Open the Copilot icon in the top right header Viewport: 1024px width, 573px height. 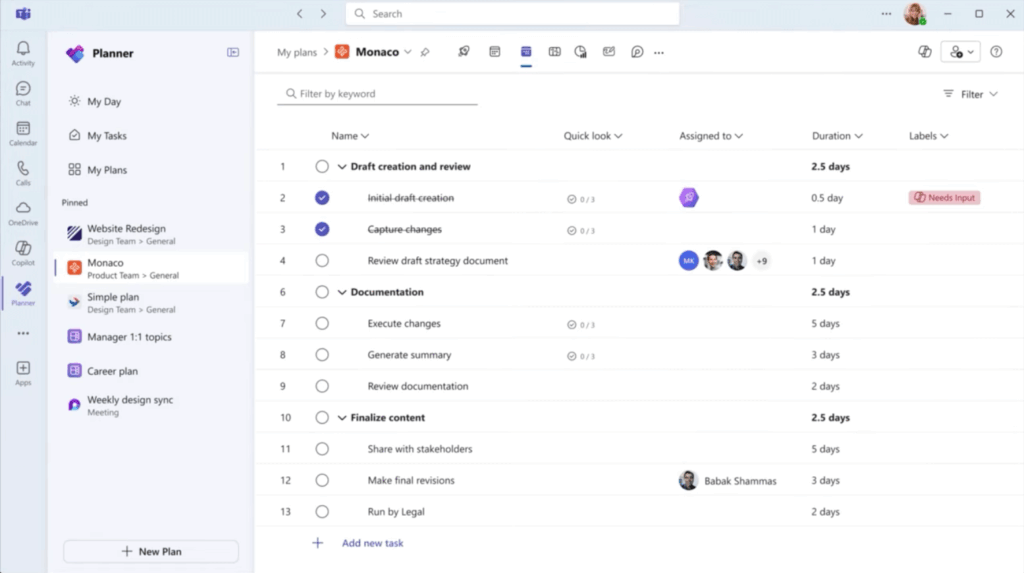pos(925,52)
